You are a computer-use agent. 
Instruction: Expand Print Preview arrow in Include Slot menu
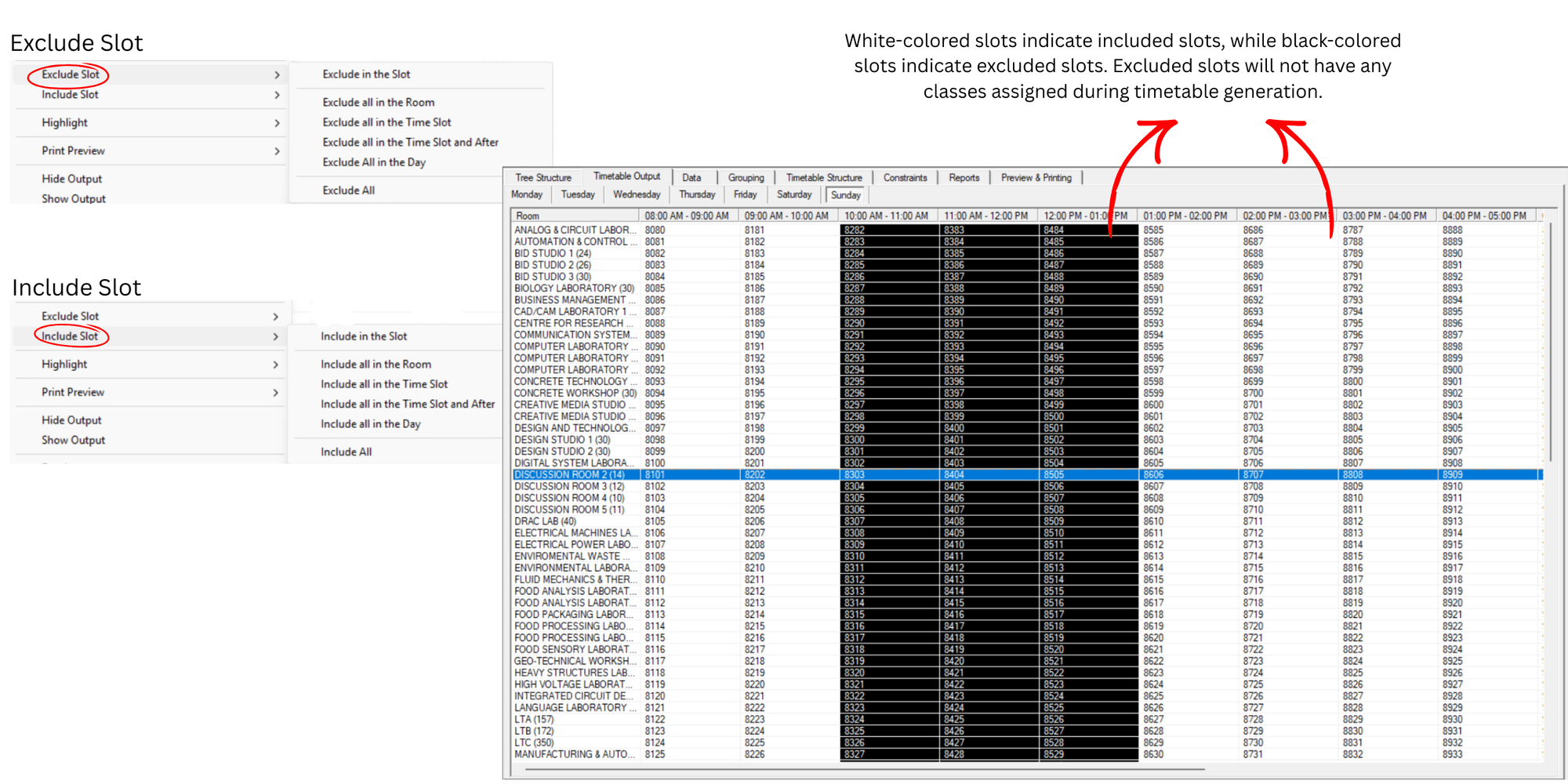275,393
